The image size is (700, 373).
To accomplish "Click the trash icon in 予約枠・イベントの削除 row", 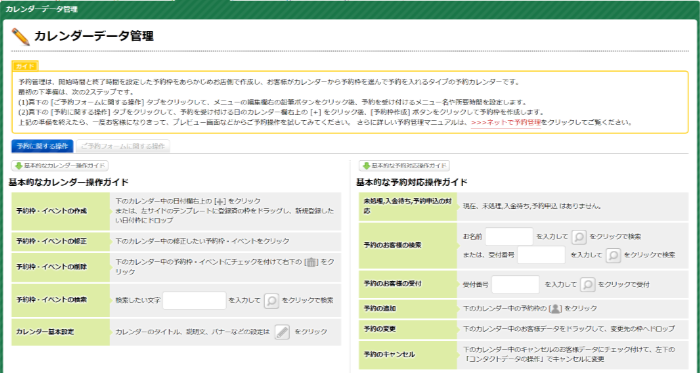I will pos(311,262).
